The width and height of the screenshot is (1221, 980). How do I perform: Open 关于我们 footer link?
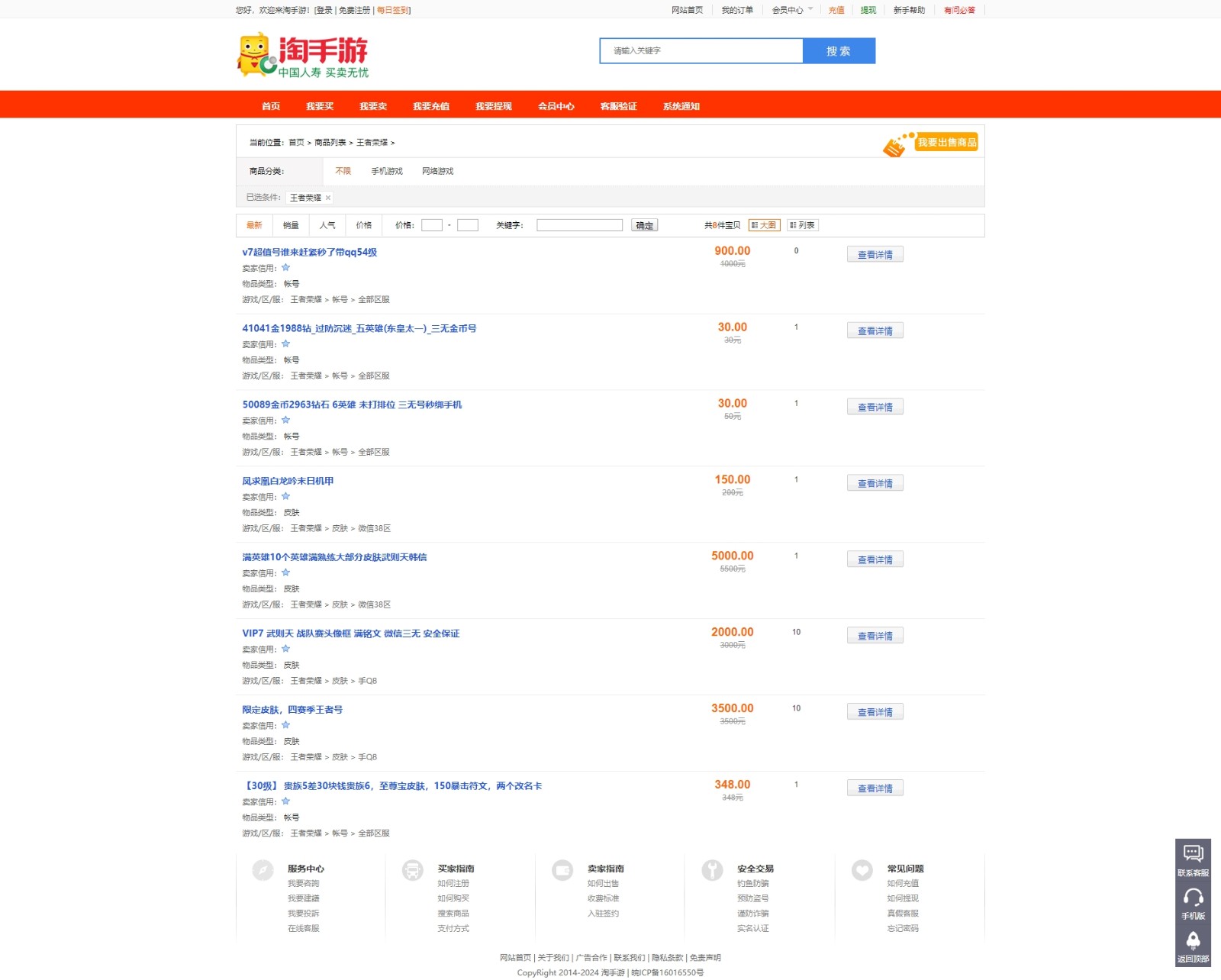[x=553, y=958]
